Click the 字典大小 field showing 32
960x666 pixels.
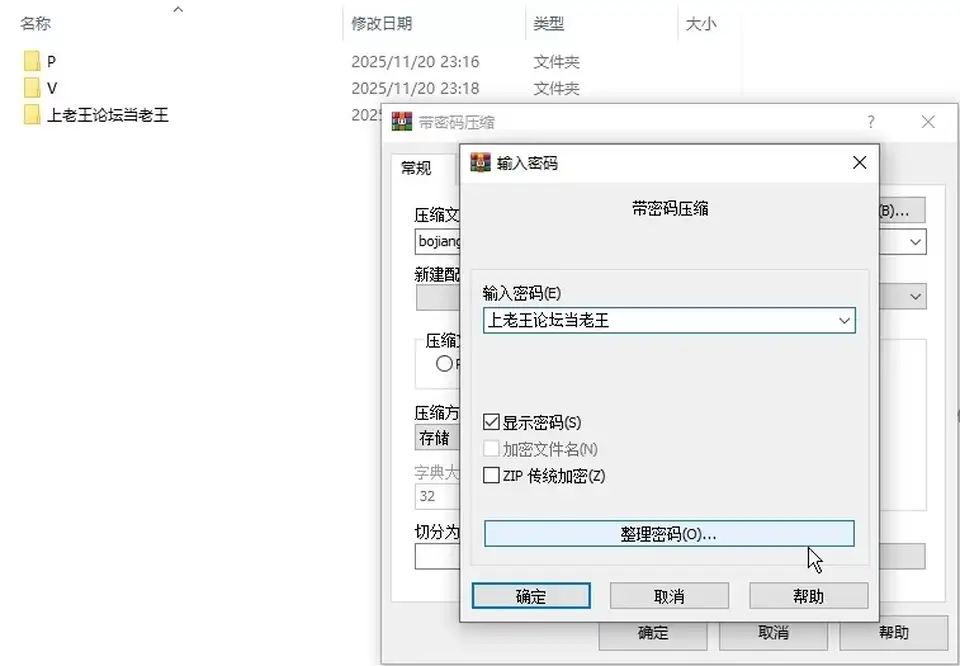437,496
